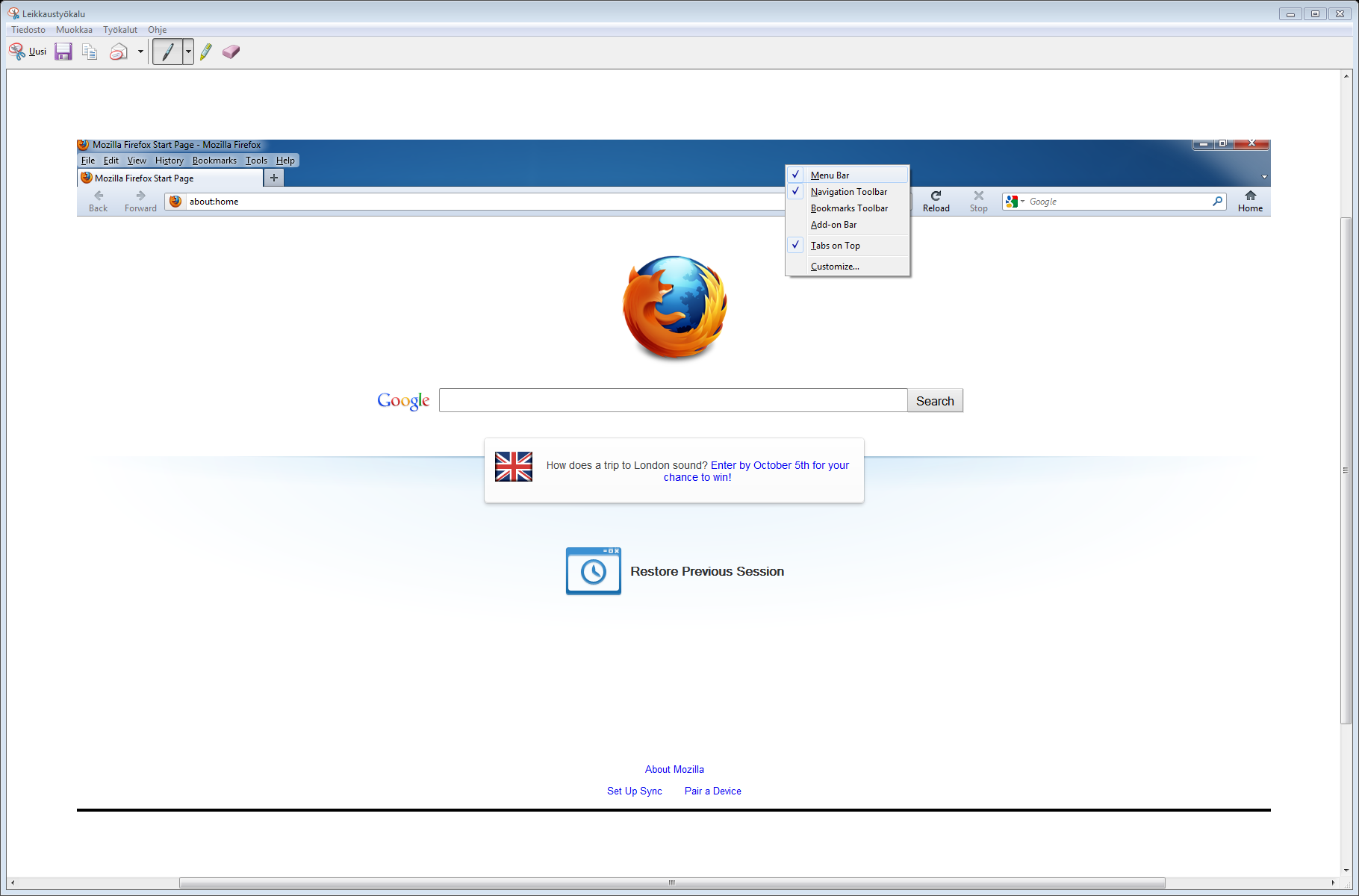Click the Snipping Tool vertical scrollbar thumb
The height and width of the screenshot is (896, 1359).
point(1346,470)
